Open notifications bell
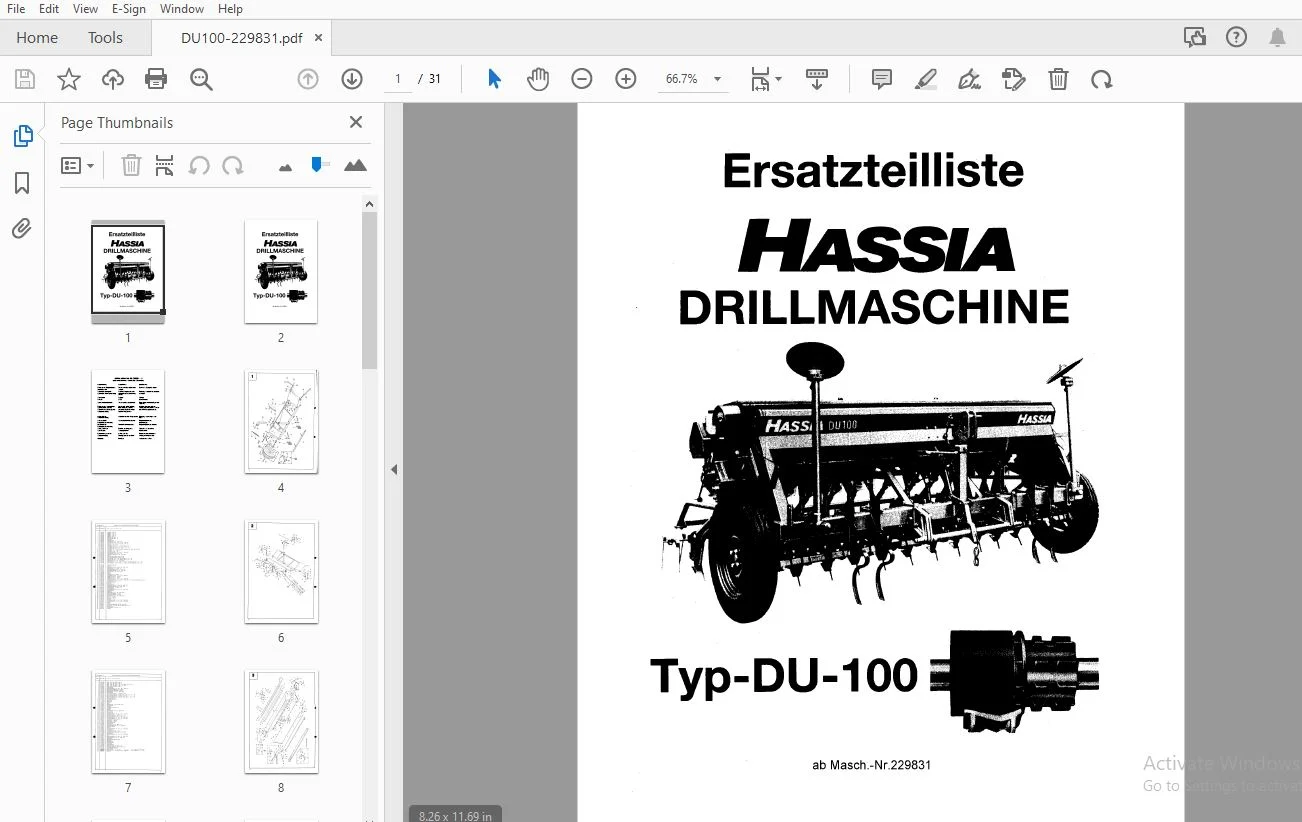Screen dimensions: 1302x822 (1278, 37)
